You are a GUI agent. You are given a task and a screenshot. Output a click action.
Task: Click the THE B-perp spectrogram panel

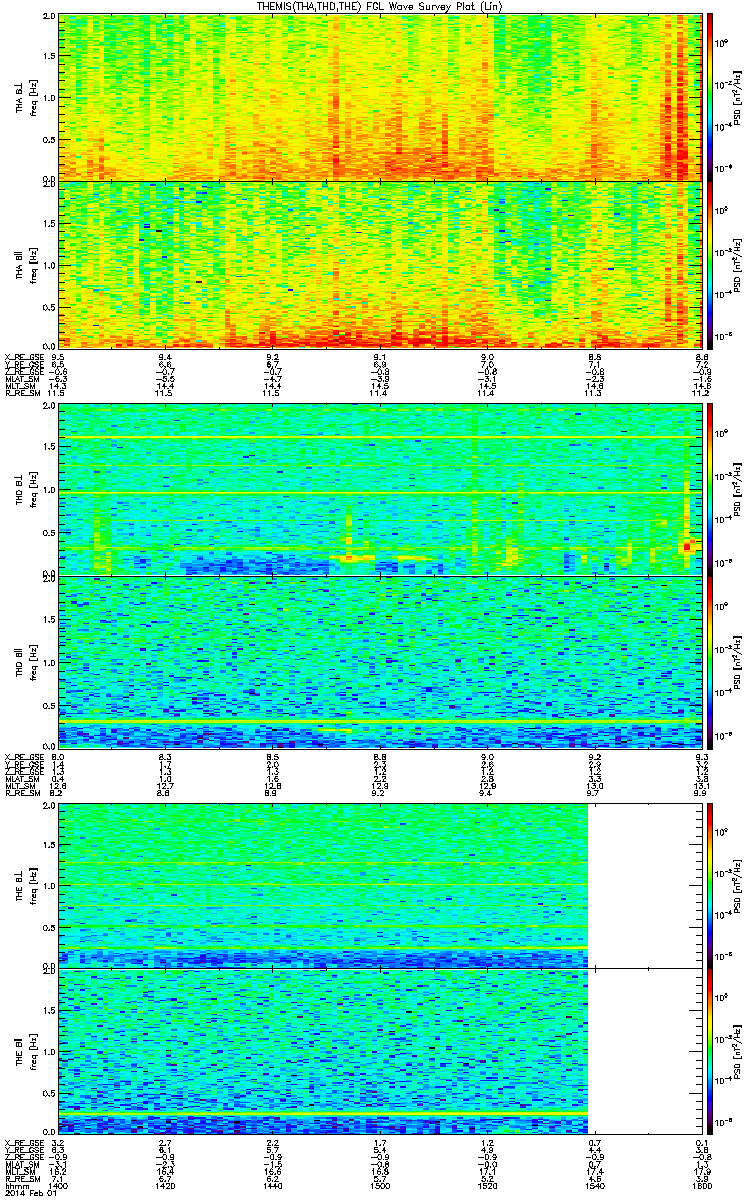pos(378,885)
